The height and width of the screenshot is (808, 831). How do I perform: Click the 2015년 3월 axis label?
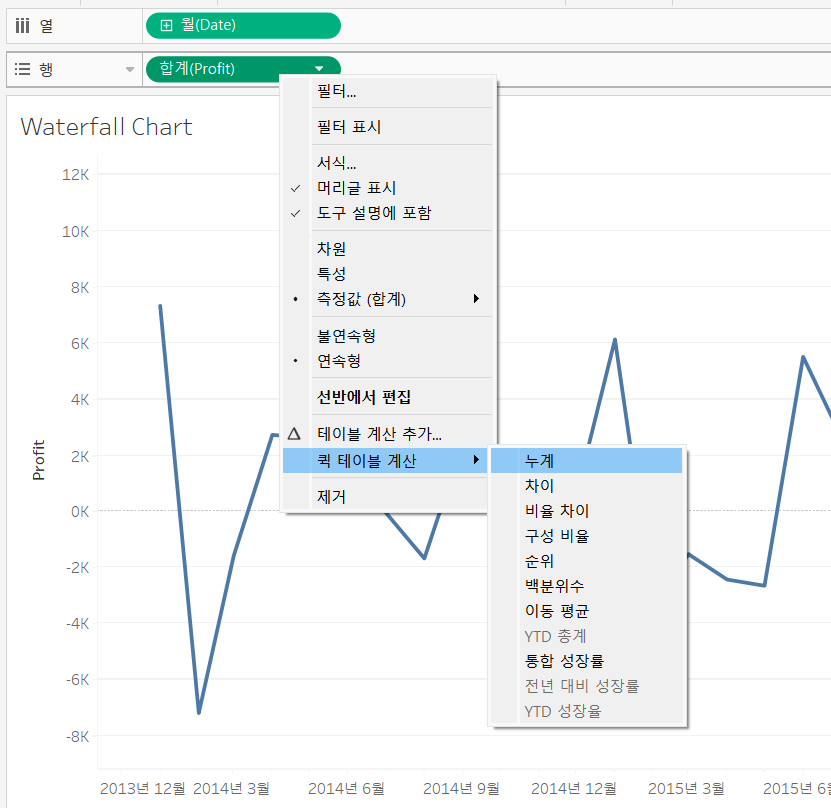(686, 788)
